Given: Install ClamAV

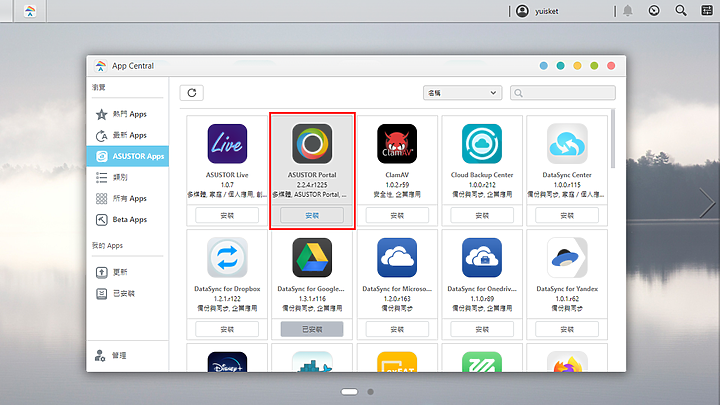Looking at the screenshot, I should coord(397,215).
